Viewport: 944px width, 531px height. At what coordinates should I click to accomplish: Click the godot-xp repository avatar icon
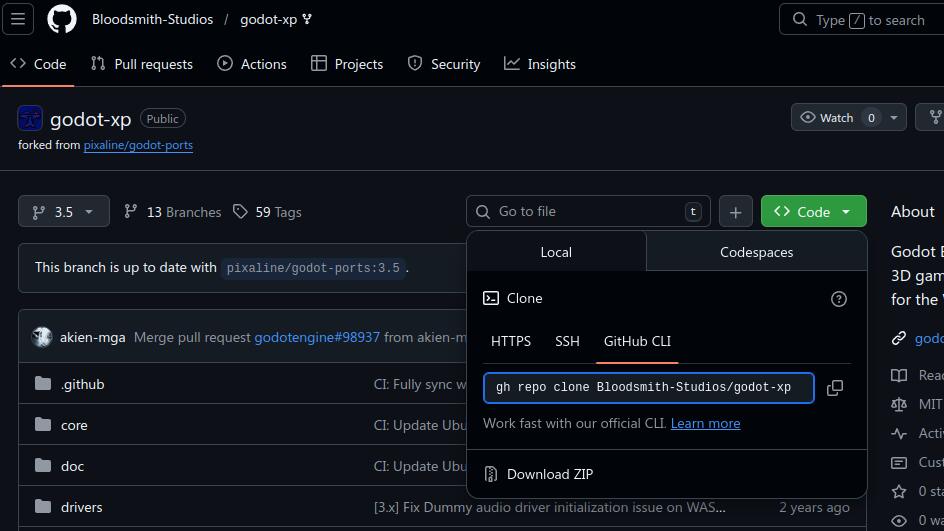pos(30,119)
